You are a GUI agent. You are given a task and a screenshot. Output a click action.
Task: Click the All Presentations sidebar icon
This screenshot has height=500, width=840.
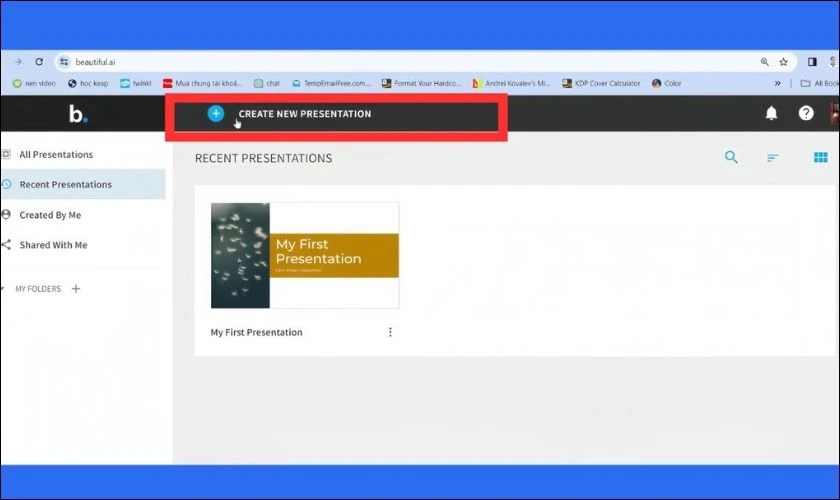click(6, 154)
